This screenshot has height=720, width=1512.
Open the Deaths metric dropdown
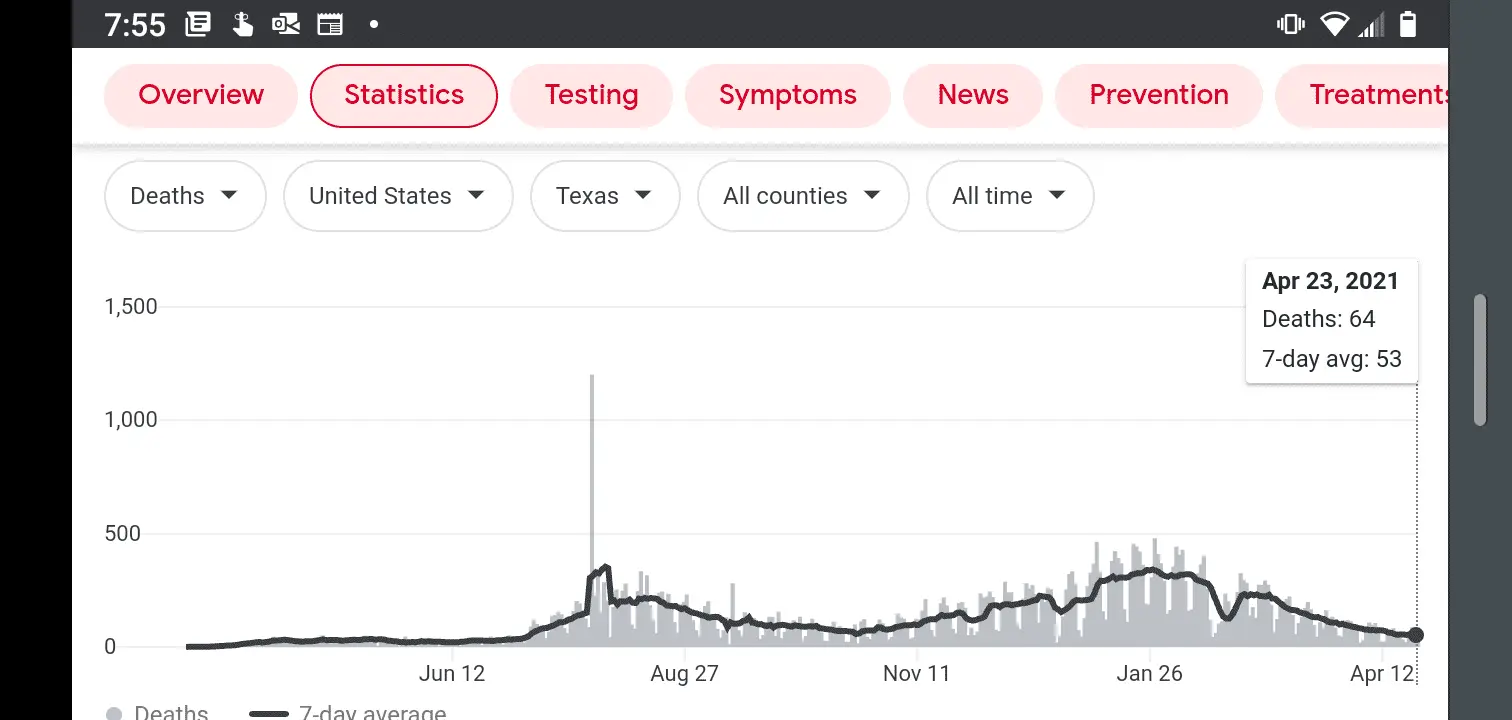(185, 196)
